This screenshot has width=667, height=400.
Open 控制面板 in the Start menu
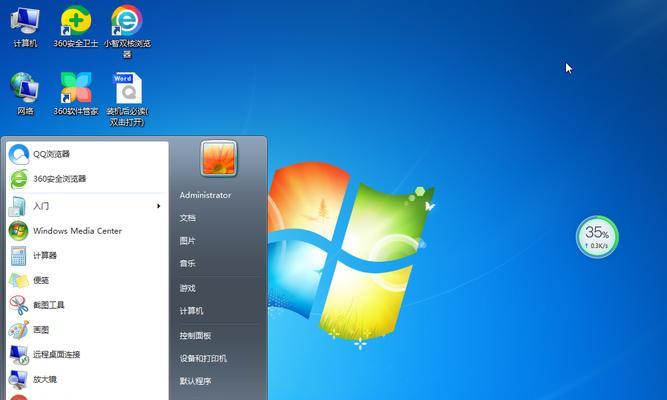[195, 336]
